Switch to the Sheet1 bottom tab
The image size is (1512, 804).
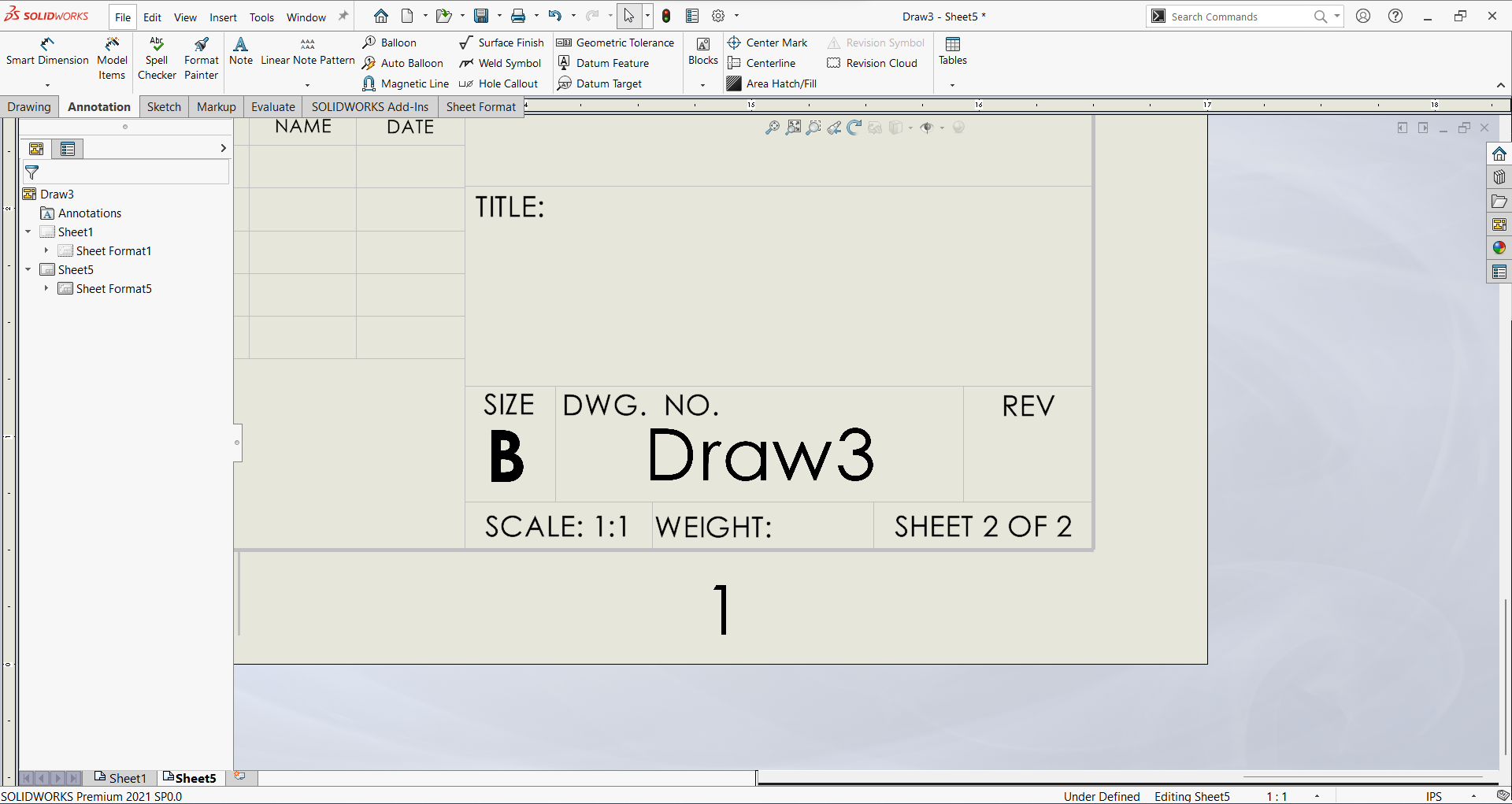point(120,778)
